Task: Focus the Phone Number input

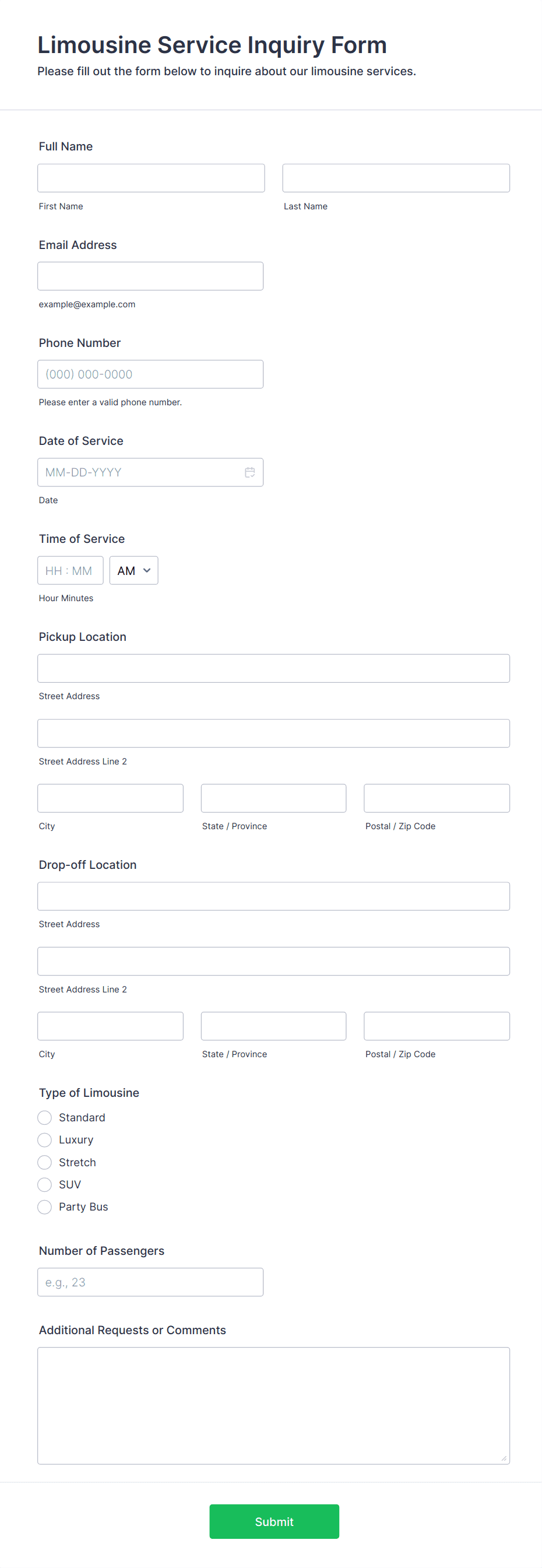Action: (x=150, y=374)
